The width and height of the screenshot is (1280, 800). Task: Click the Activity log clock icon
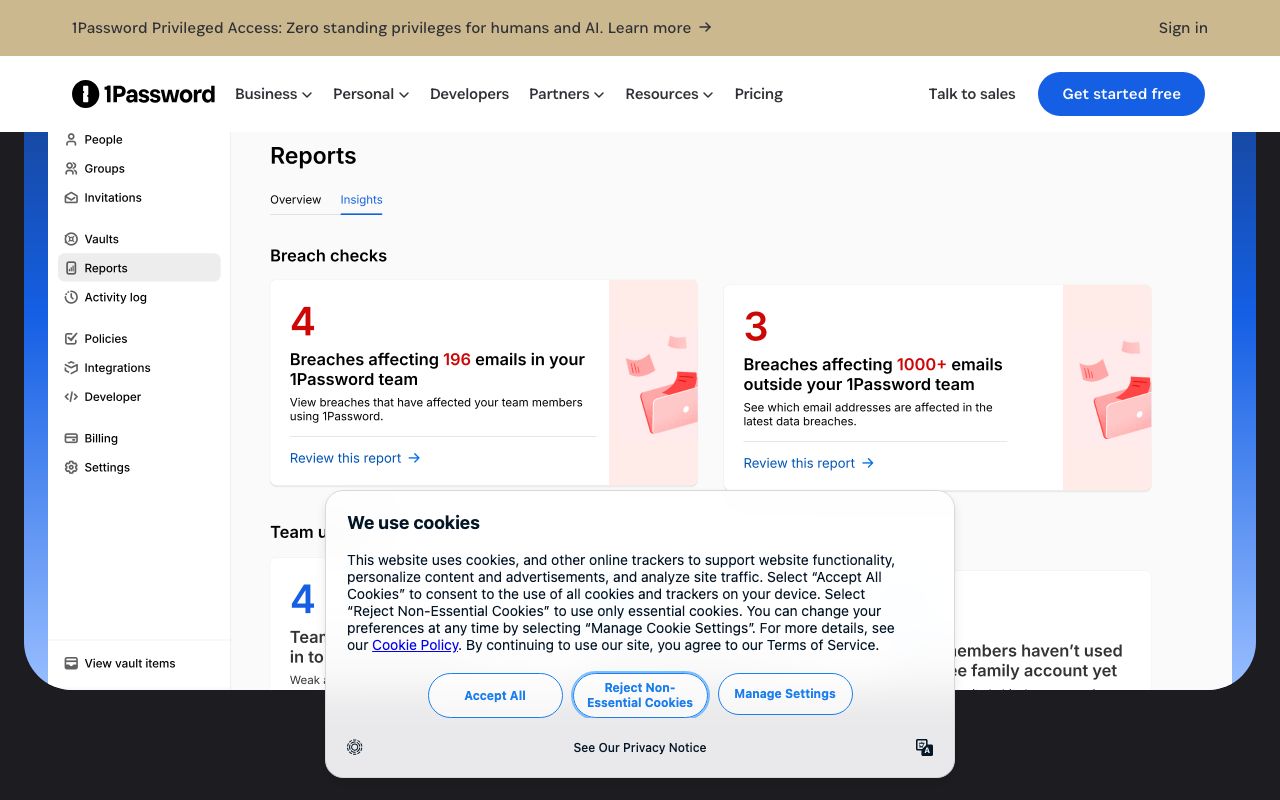pos(71,297)
